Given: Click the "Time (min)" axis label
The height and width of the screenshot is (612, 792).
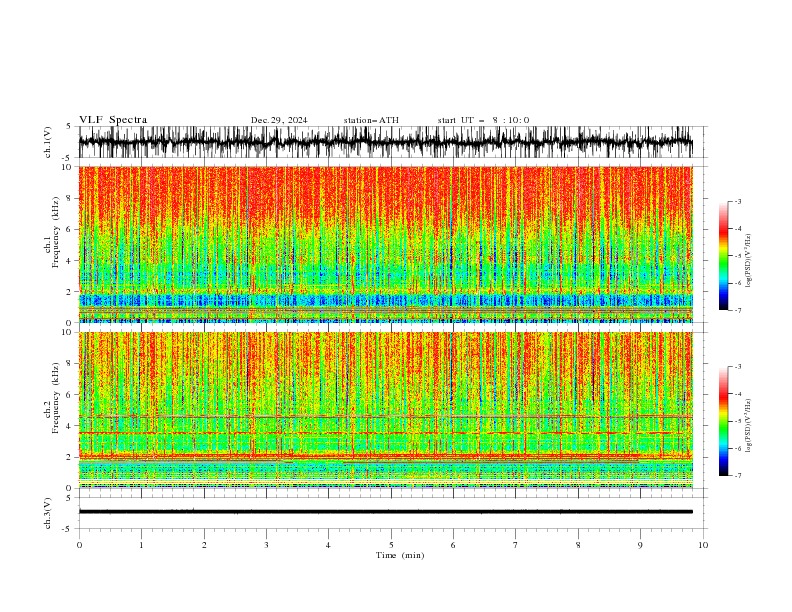Looking at the screenshot, I should (400, 555).
